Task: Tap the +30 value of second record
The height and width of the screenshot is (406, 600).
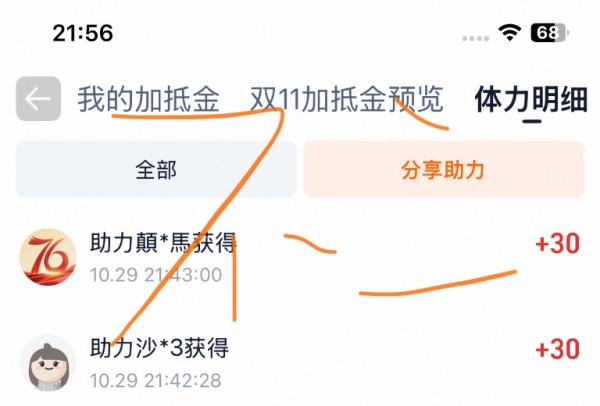Action: [558, 349]
